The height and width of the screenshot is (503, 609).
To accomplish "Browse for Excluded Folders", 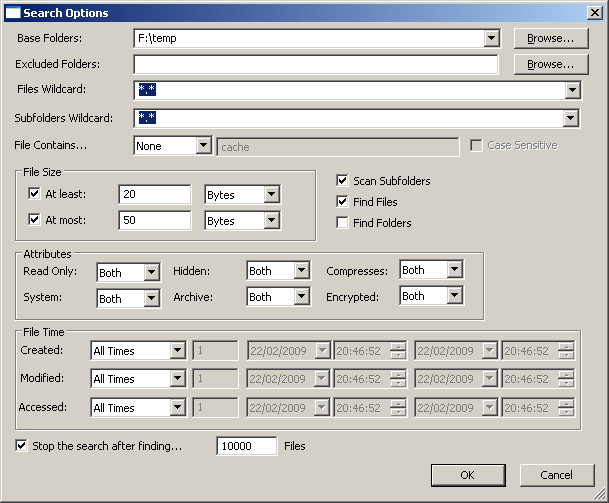I will click(551, 64).
